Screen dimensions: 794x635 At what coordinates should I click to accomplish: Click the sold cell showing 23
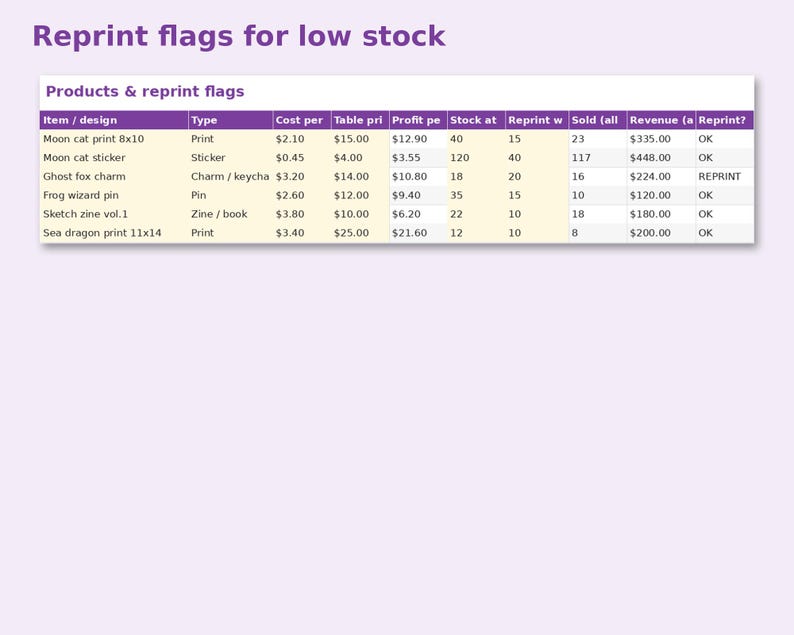click(598, 139)
